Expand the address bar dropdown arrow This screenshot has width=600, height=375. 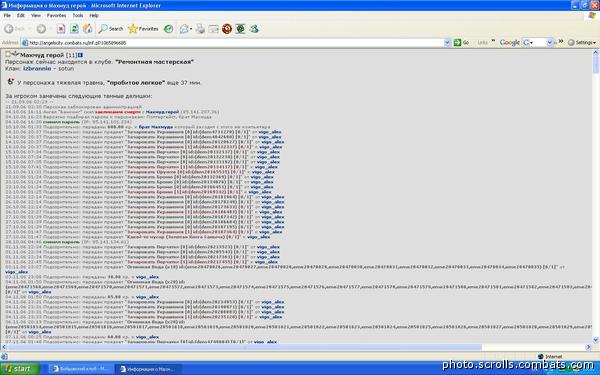447,42
